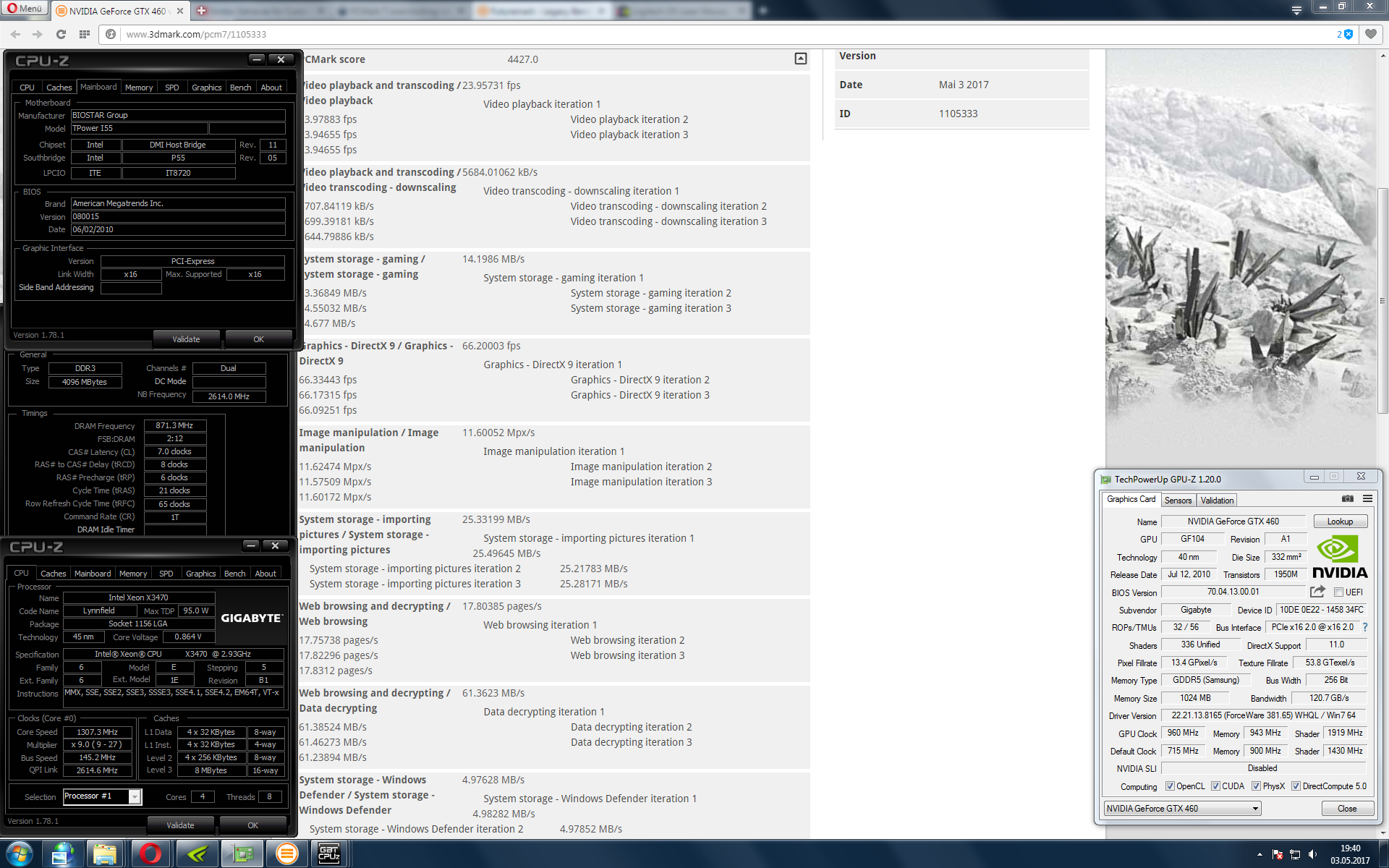Viewport: 1389px width, 868px height.
Task: Open About tab in upper CPU-Z
Action: tap(271, 88)
